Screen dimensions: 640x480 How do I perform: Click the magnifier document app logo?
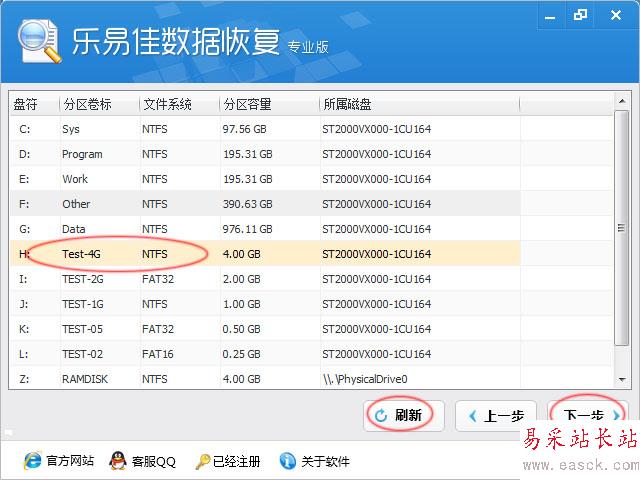click(x=39, y=41)
